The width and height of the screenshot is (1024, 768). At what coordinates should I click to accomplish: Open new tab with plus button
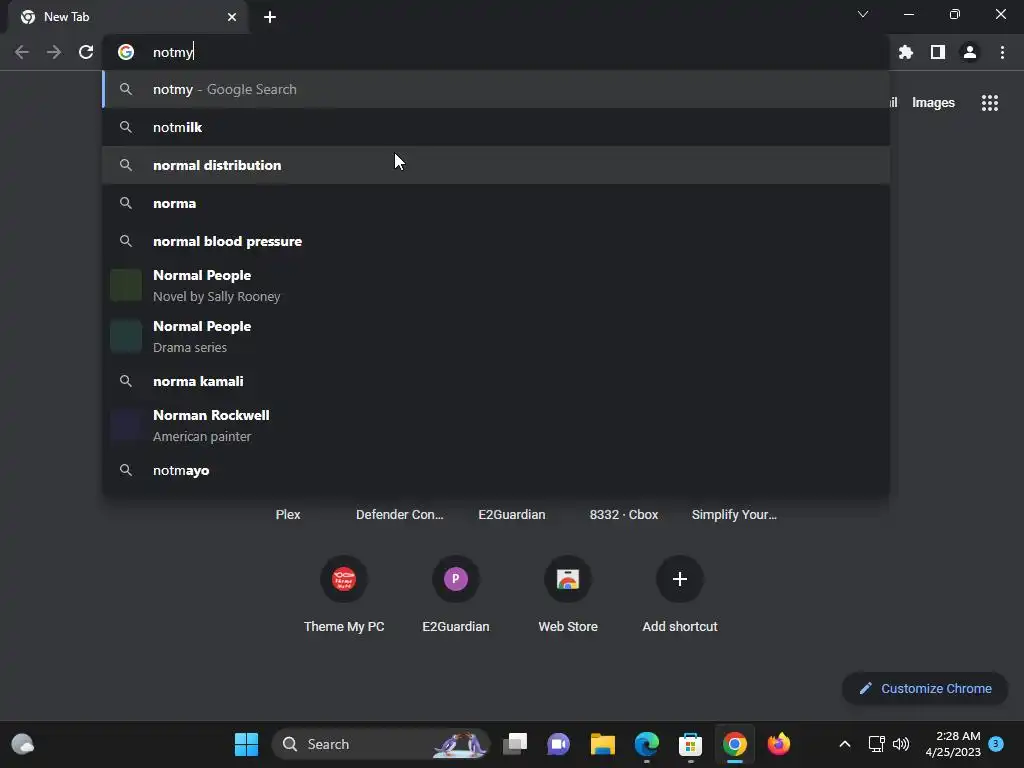tap(270, 17)
